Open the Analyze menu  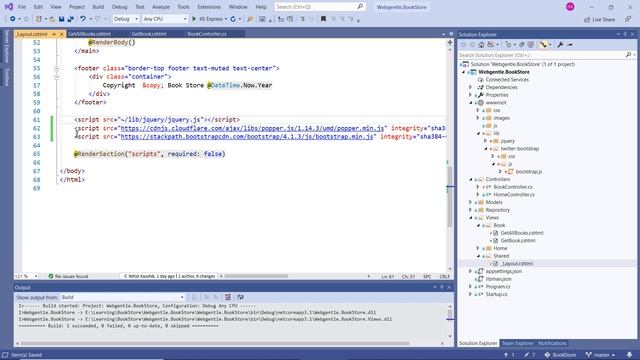point(161,7)
